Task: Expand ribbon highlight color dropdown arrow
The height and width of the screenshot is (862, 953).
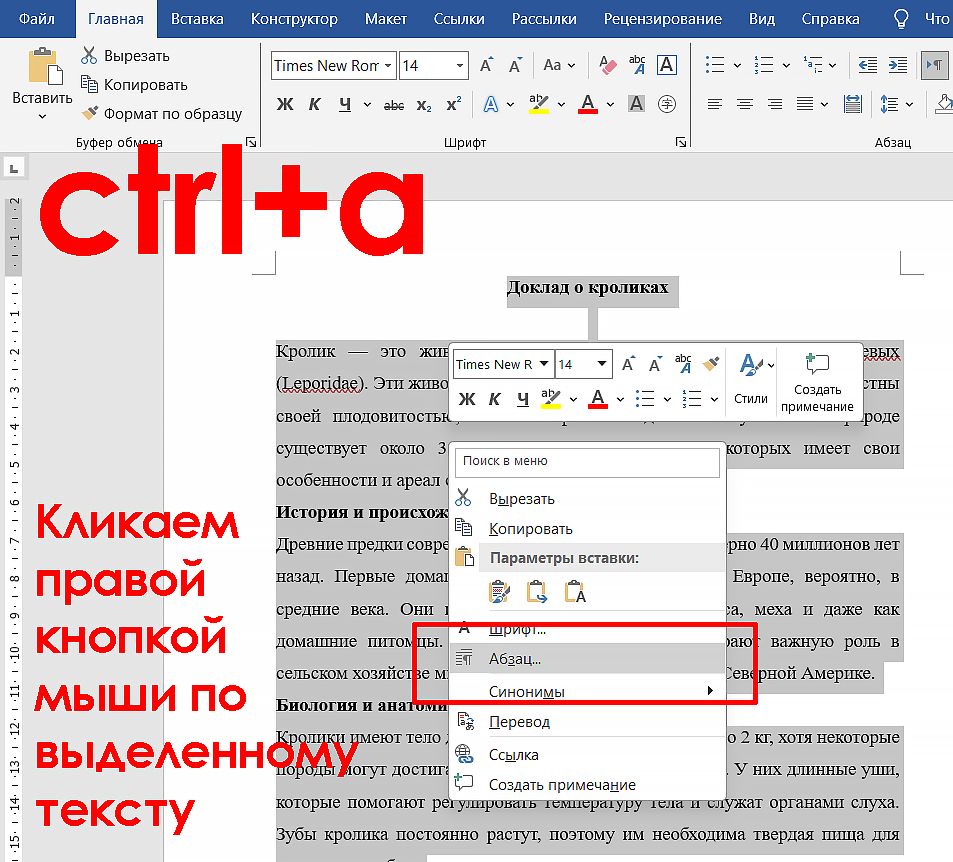Action: (x=561, y=105)
